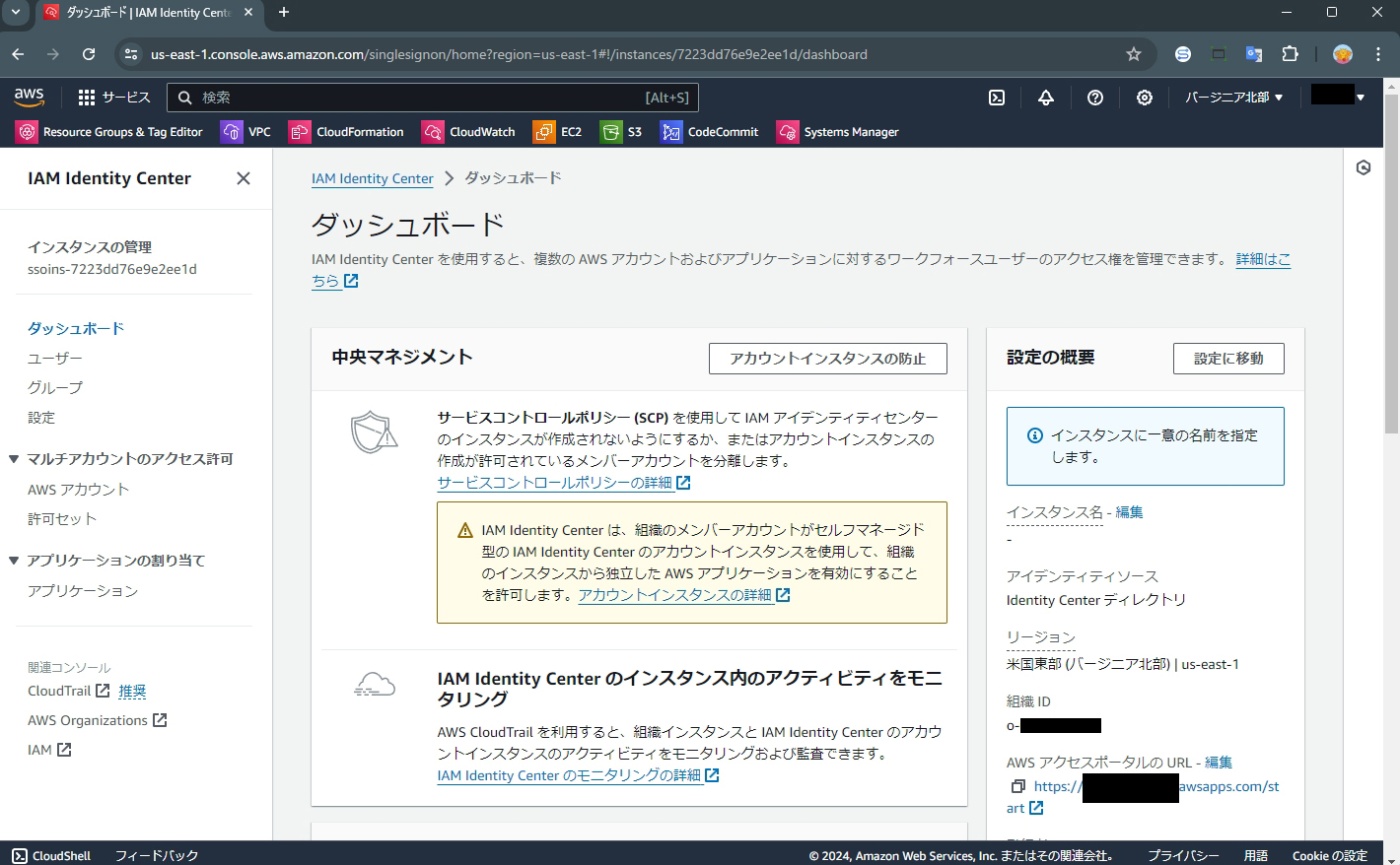Open the AWS Organizations related console link
1400x865 pixels.
pyautogui.click(x=97, y=720)
